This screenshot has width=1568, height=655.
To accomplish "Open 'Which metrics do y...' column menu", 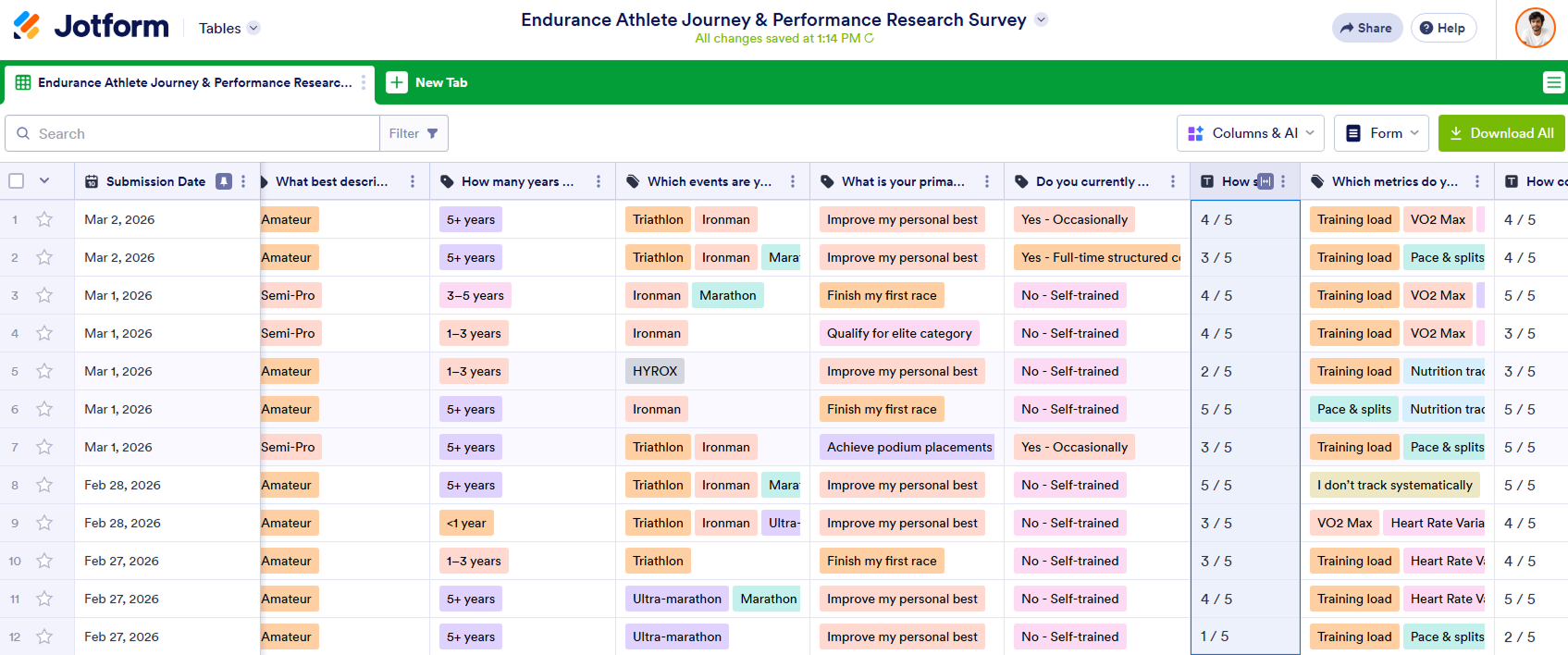I will [x=1477, y=181].
